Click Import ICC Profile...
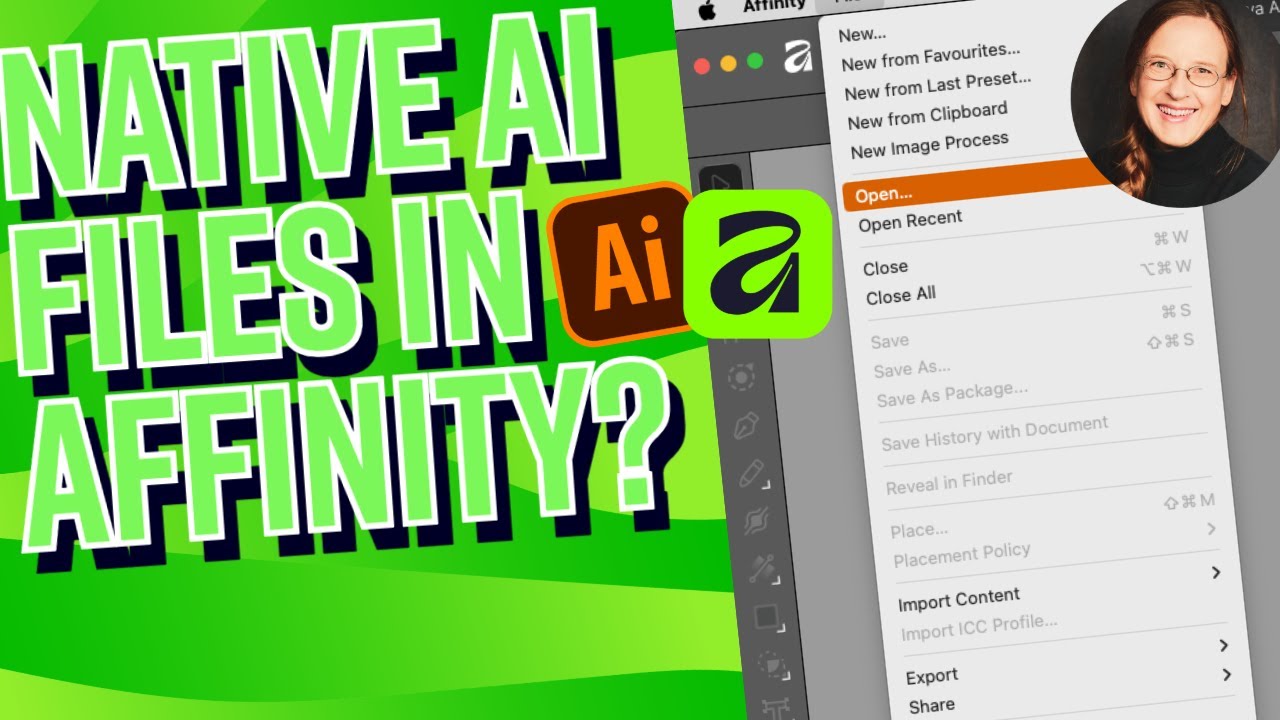This screenshot has width=1280, height=720. pos(978,628)
